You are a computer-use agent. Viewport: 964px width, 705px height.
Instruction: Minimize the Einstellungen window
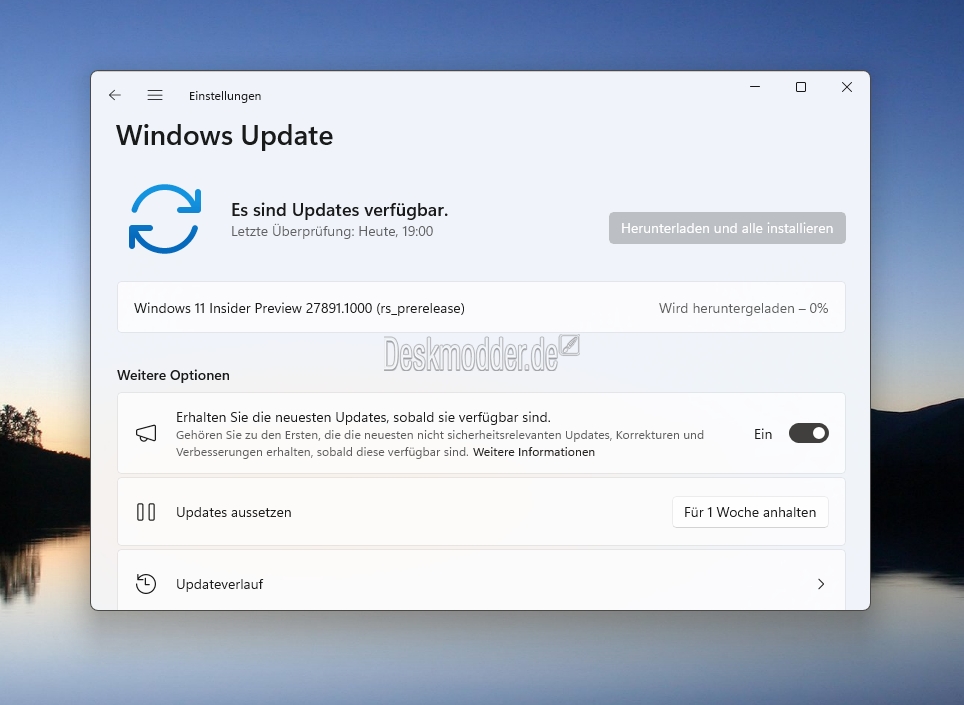pyautogui.click(x=755, y=87)
